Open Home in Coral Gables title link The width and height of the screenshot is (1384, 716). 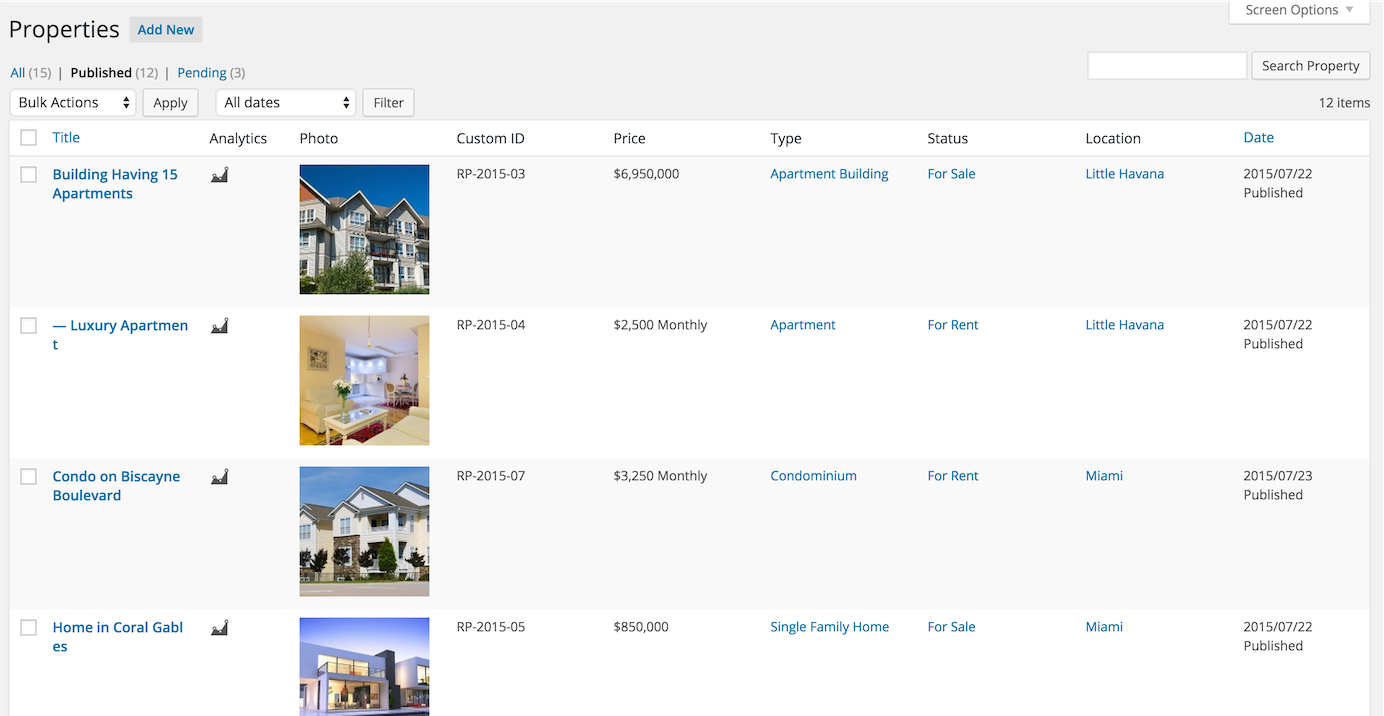pyautogui.click(x=118, y=637)
